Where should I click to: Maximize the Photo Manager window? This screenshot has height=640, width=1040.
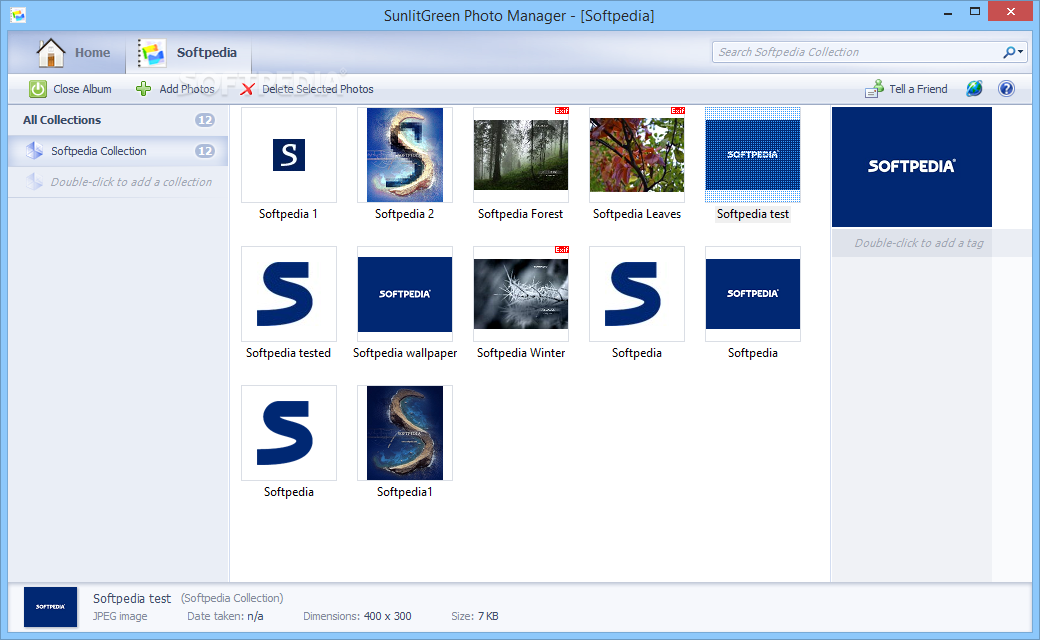[974, 12]
